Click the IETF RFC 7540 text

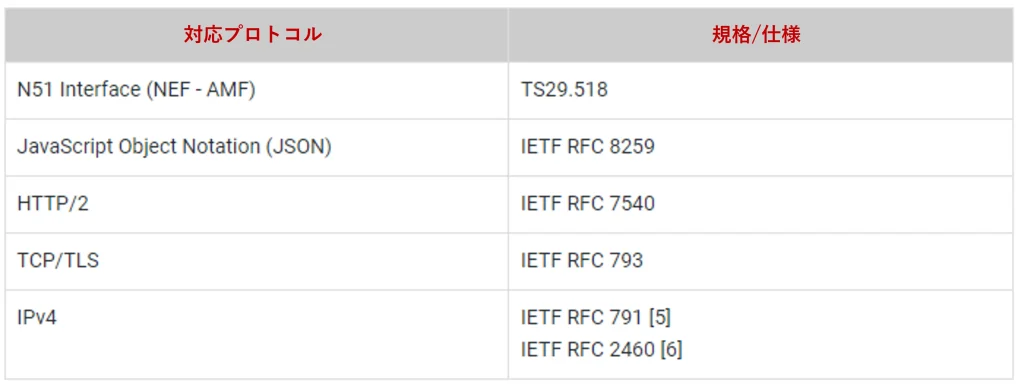click(587, 204)
